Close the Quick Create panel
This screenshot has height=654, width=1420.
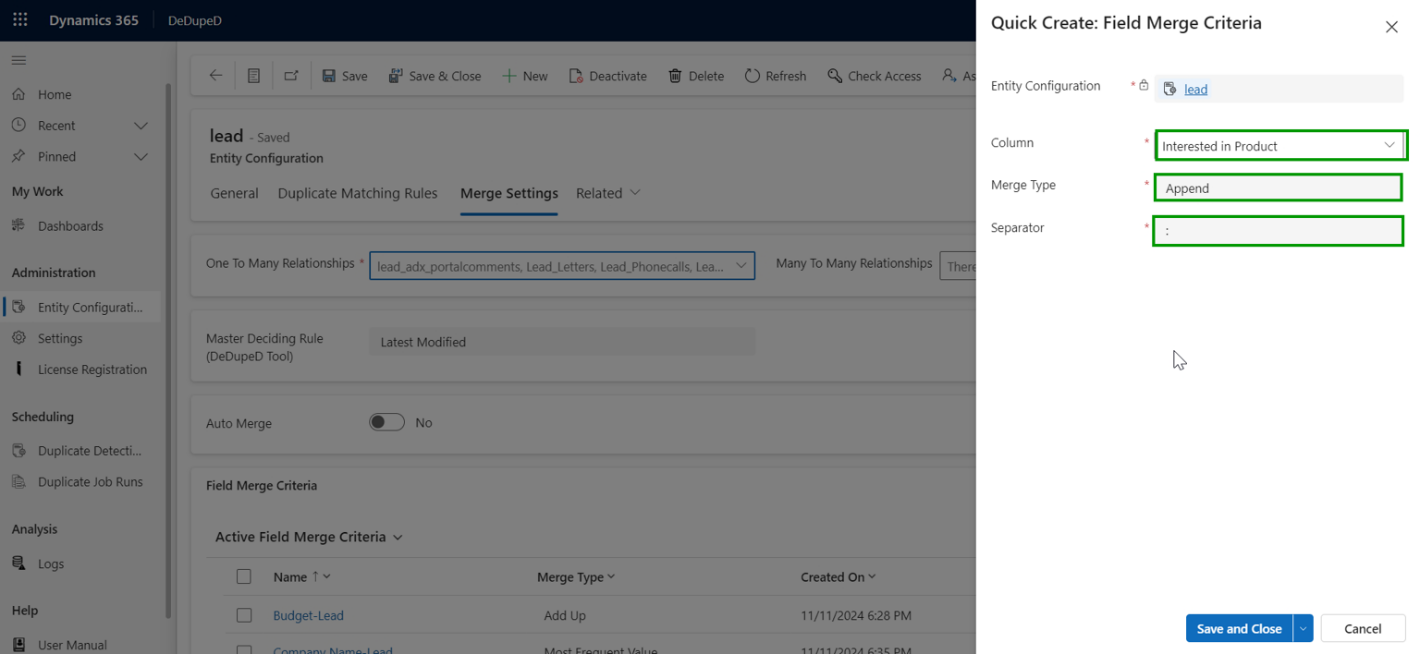point(1391,27)
